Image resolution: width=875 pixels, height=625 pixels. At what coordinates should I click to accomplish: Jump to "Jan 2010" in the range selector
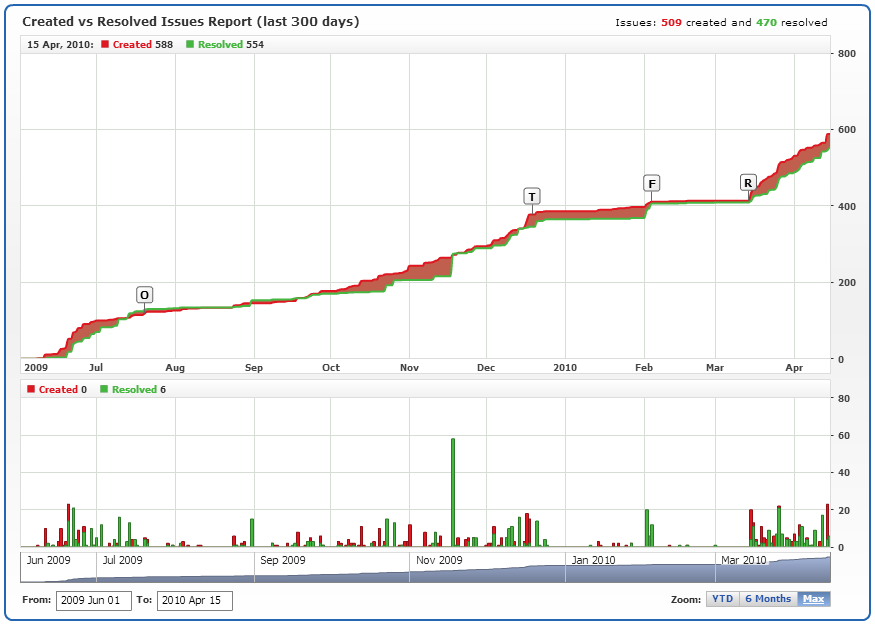pyautogui.click(x=592, y=560)
